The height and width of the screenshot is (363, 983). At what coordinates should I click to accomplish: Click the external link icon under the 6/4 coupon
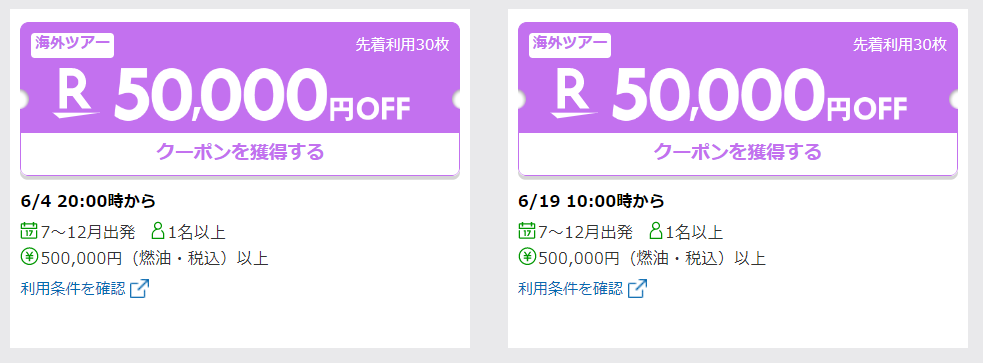139,288
